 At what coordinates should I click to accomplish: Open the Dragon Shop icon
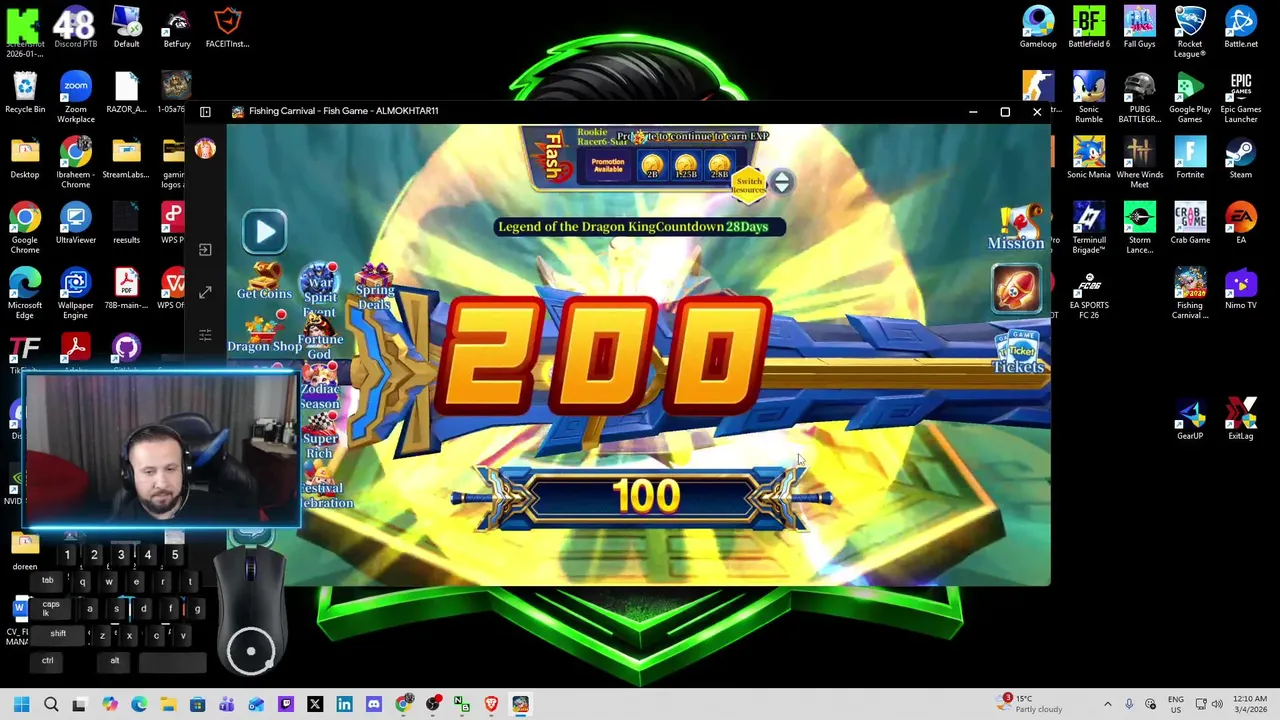pos(264,333)
